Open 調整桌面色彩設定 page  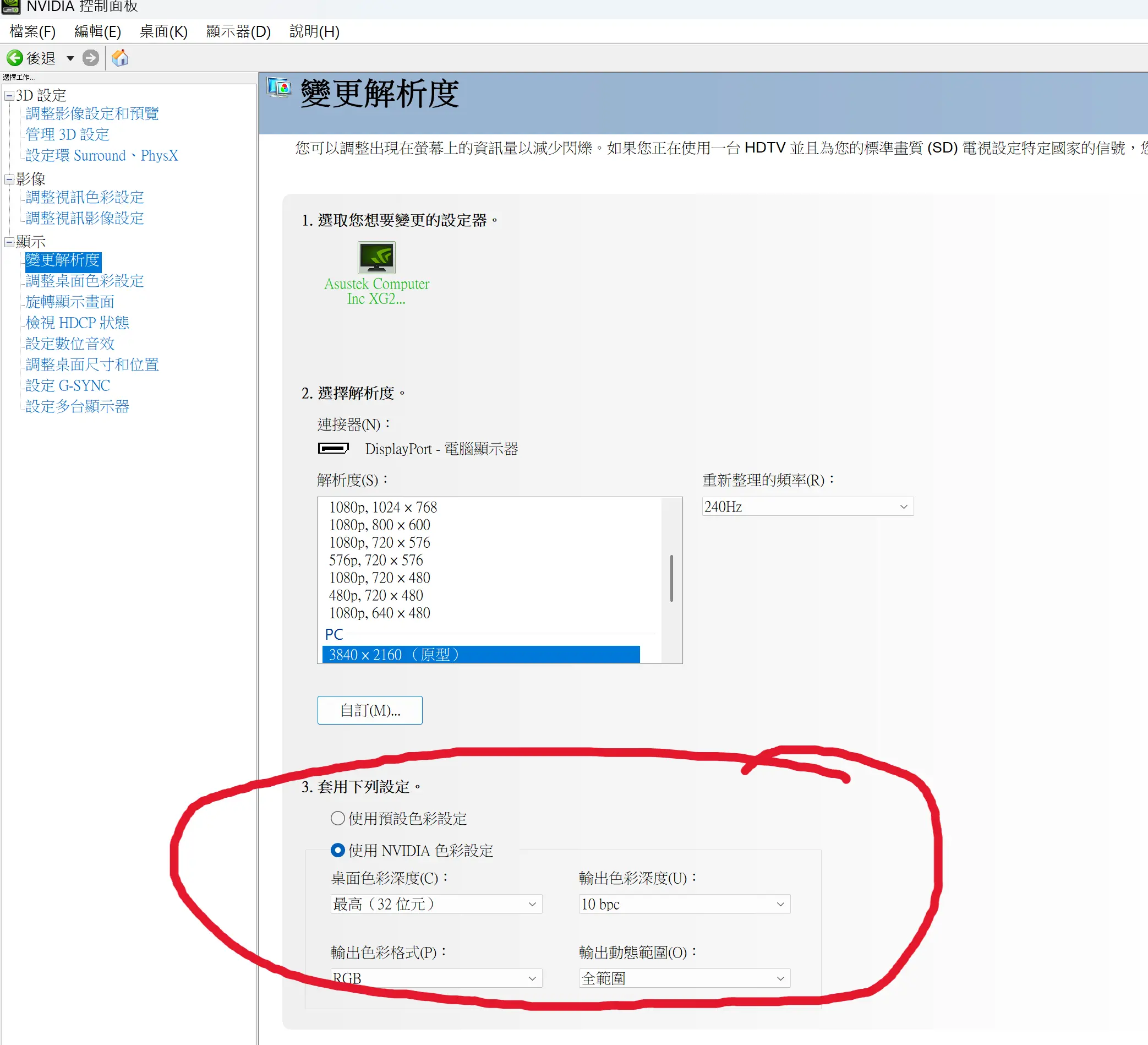[85, 281]
